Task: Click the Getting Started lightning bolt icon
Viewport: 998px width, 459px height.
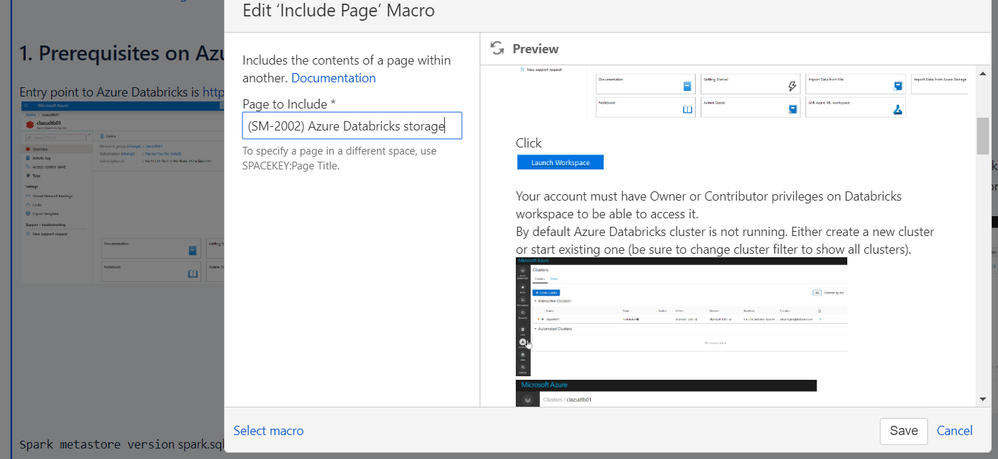Action: (792, 87)
